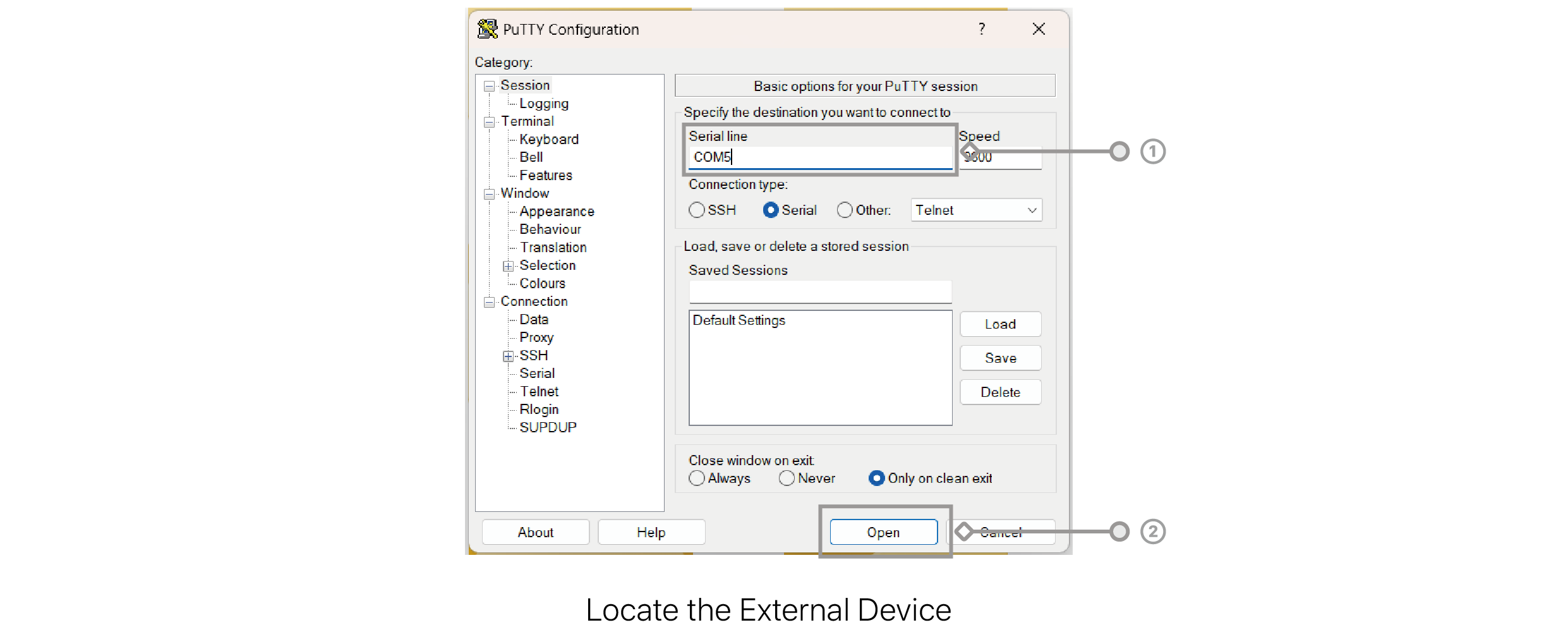Choose the Other connection type option
The image size is (1568, 632).
[845, 210]
